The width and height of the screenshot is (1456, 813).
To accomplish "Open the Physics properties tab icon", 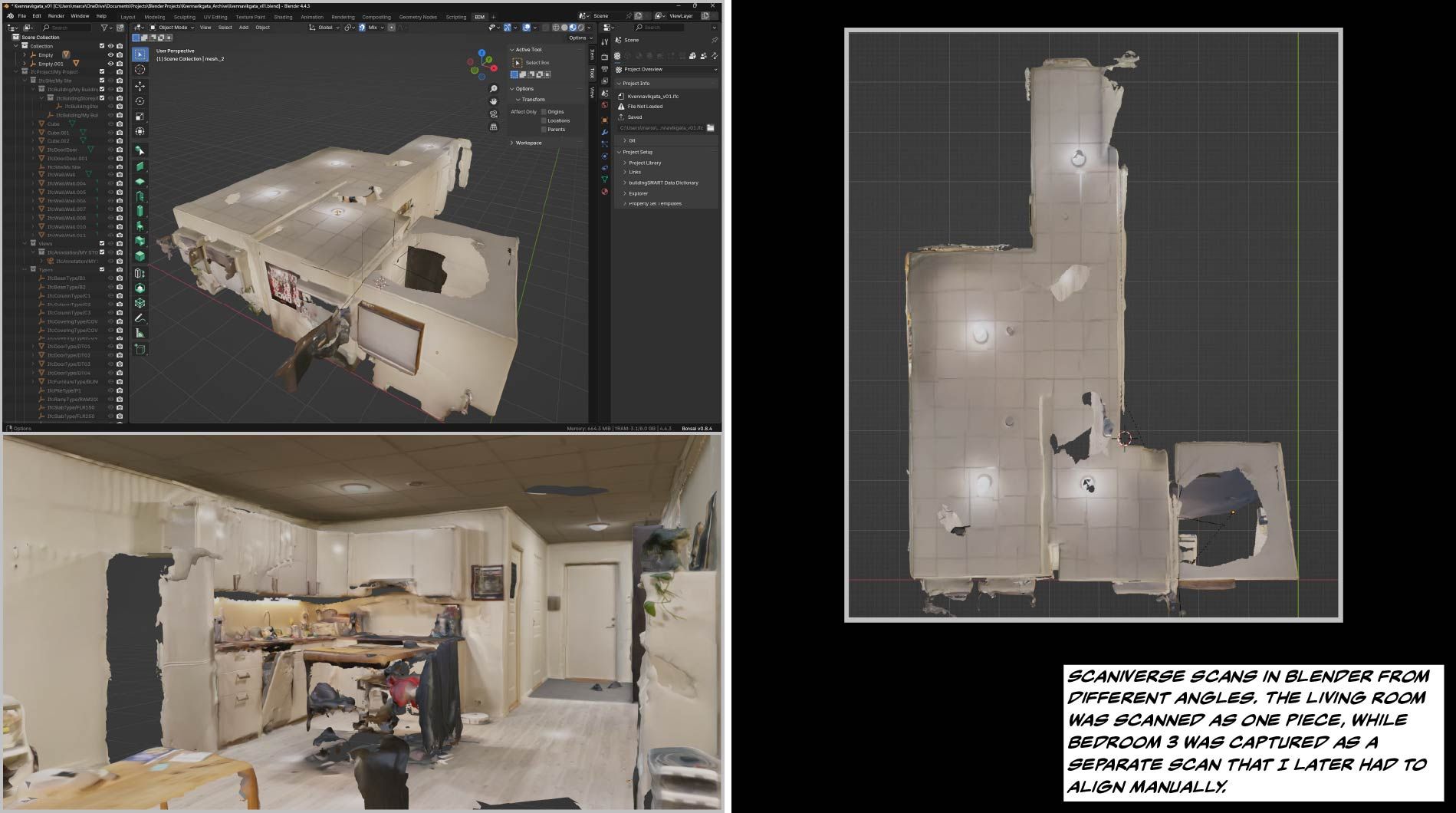I will (x=605, y=156).
